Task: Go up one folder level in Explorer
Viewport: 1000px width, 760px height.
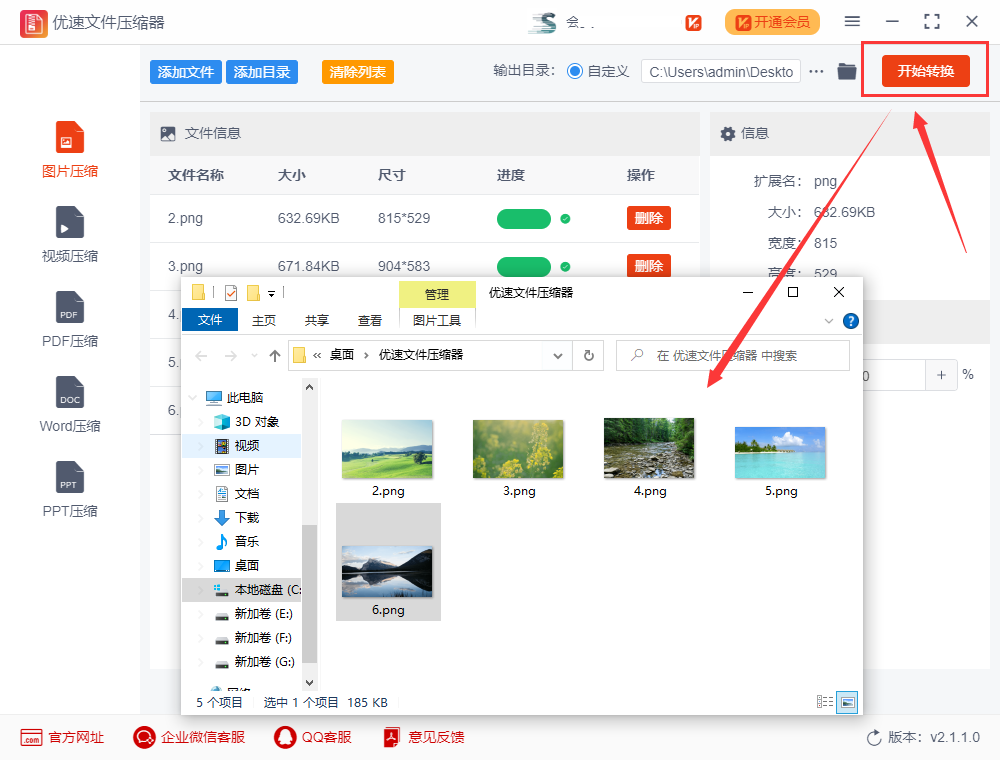Action: [275, 356]
